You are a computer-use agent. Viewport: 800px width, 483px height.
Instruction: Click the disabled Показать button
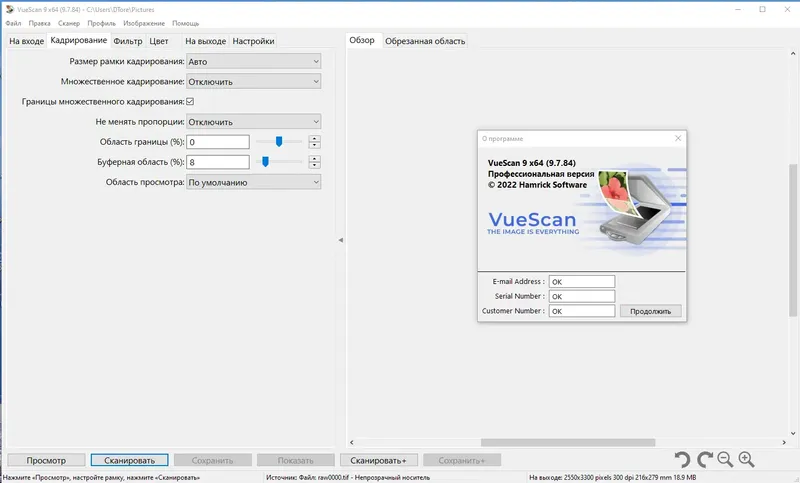295,460
